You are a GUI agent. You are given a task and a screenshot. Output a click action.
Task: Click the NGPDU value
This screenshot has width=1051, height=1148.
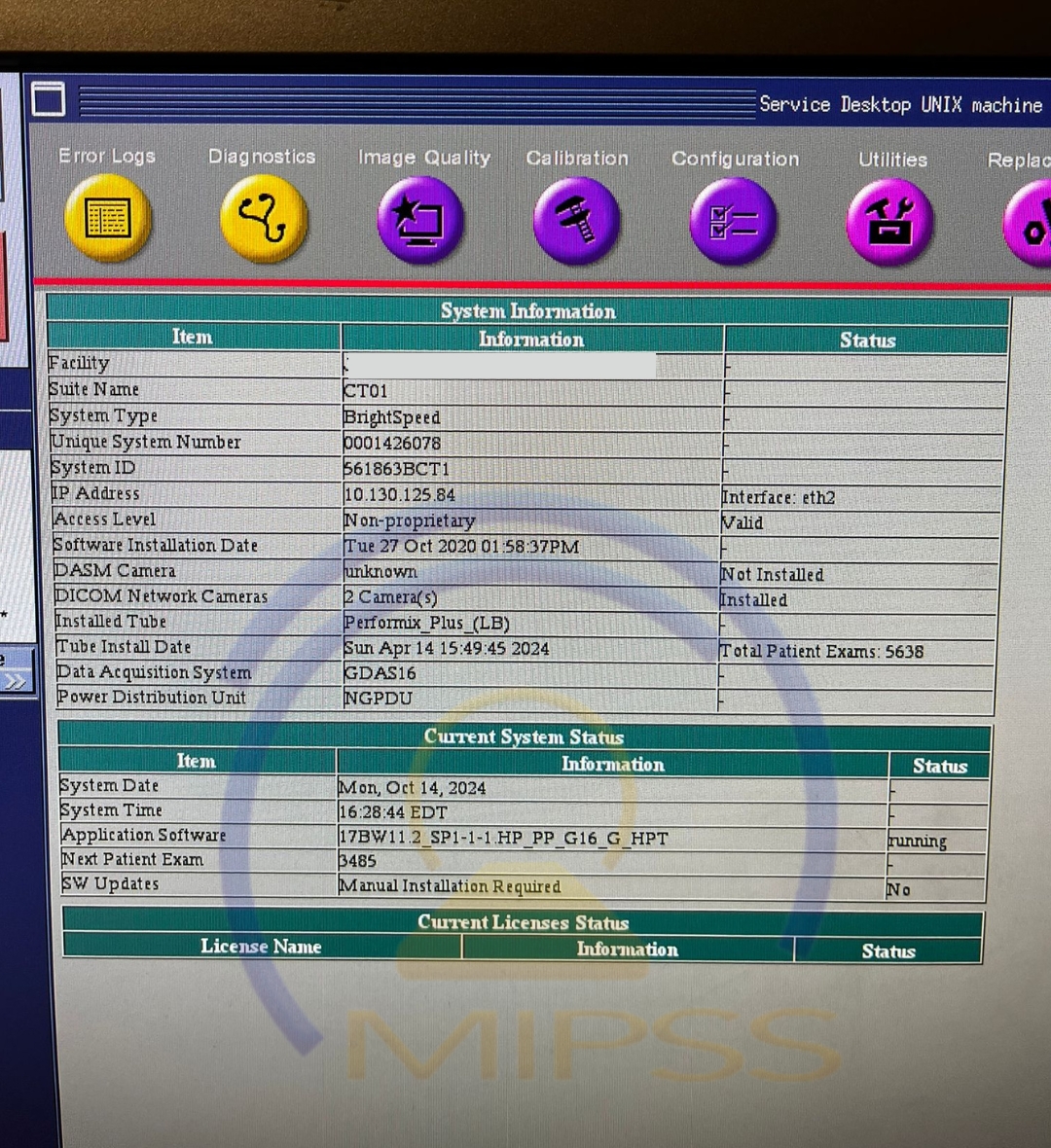tap(378, 699)
